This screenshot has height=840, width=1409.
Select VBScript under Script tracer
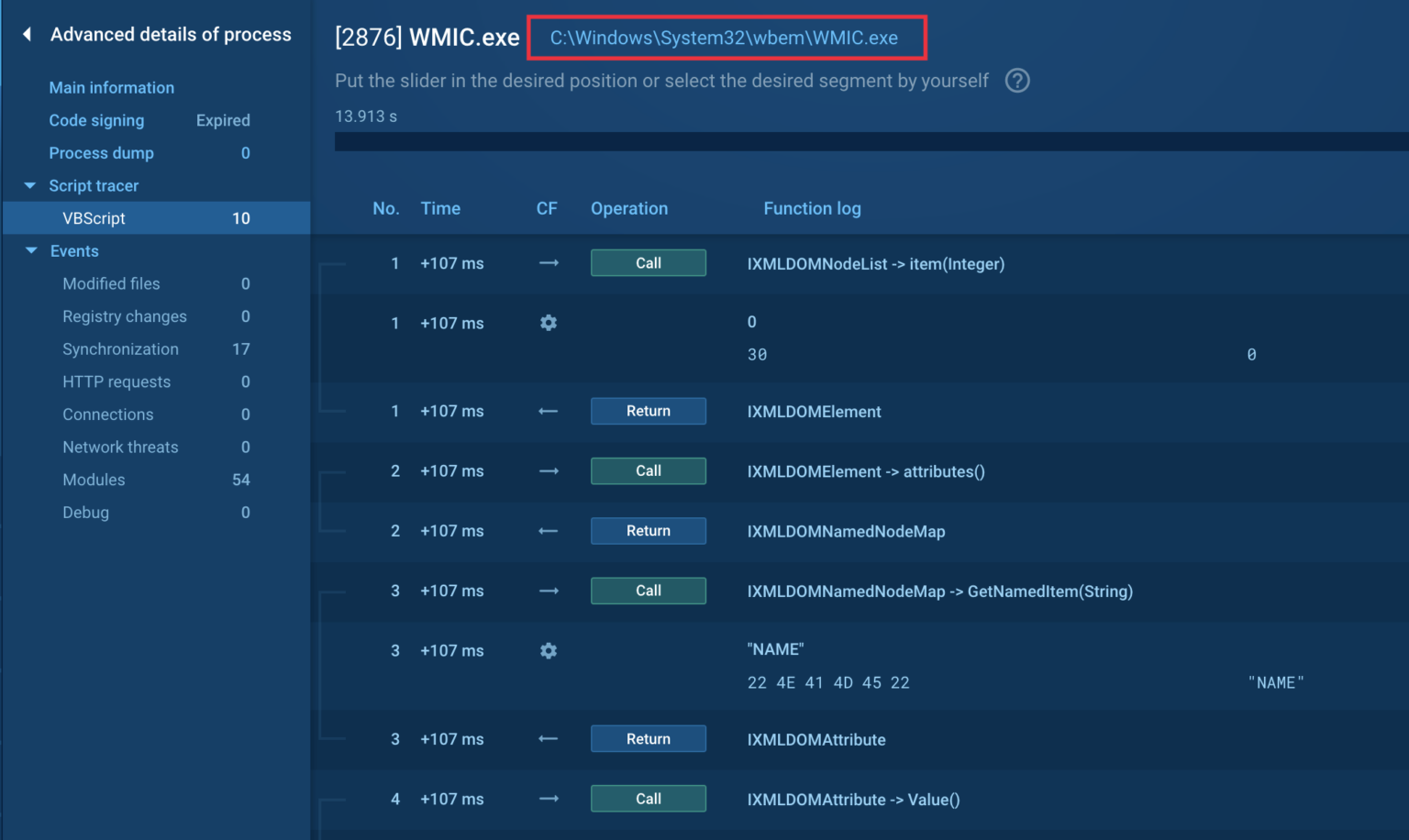coord(94,218)
